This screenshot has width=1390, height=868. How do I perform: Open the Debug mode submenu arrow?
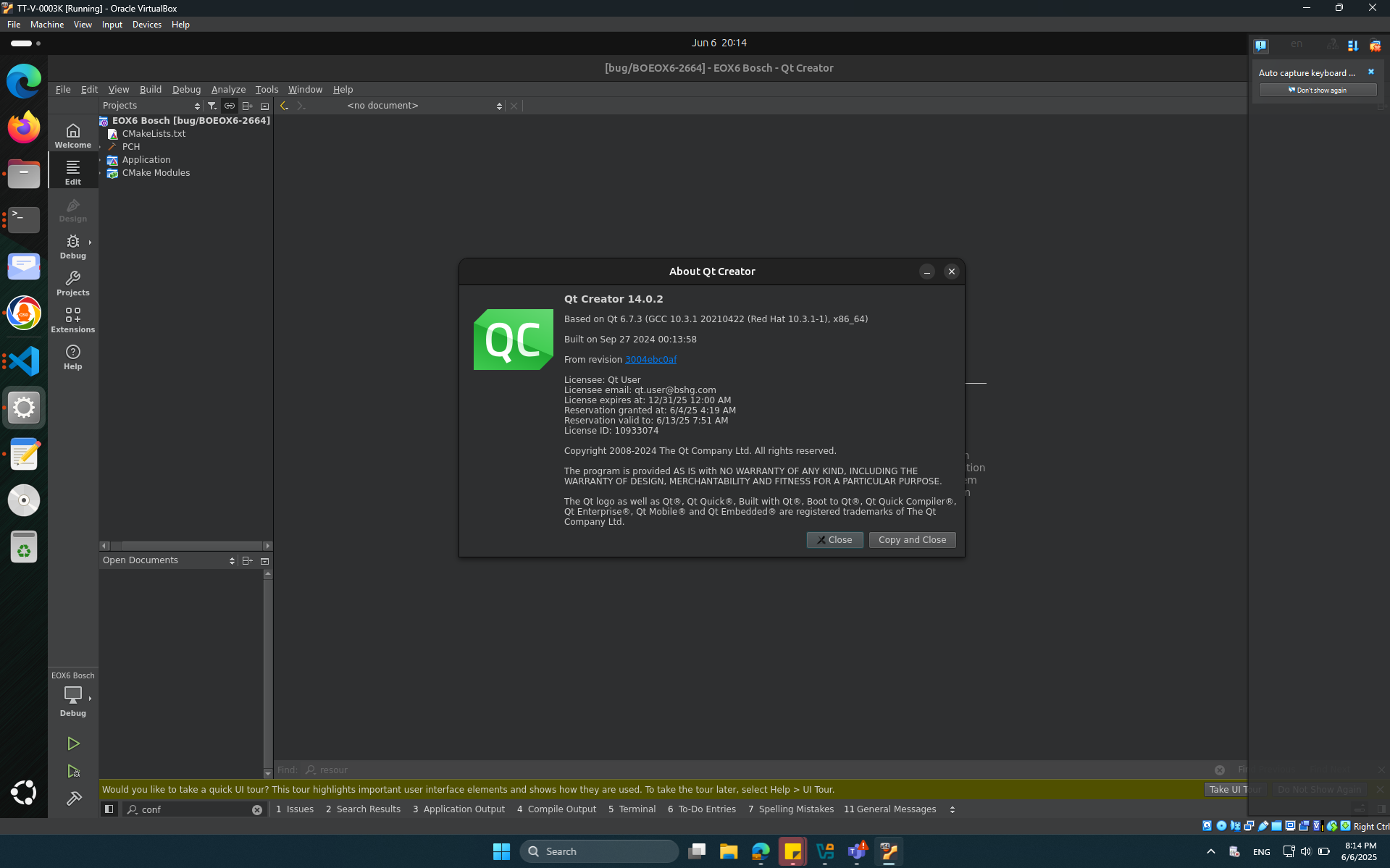tap(90, 243)
